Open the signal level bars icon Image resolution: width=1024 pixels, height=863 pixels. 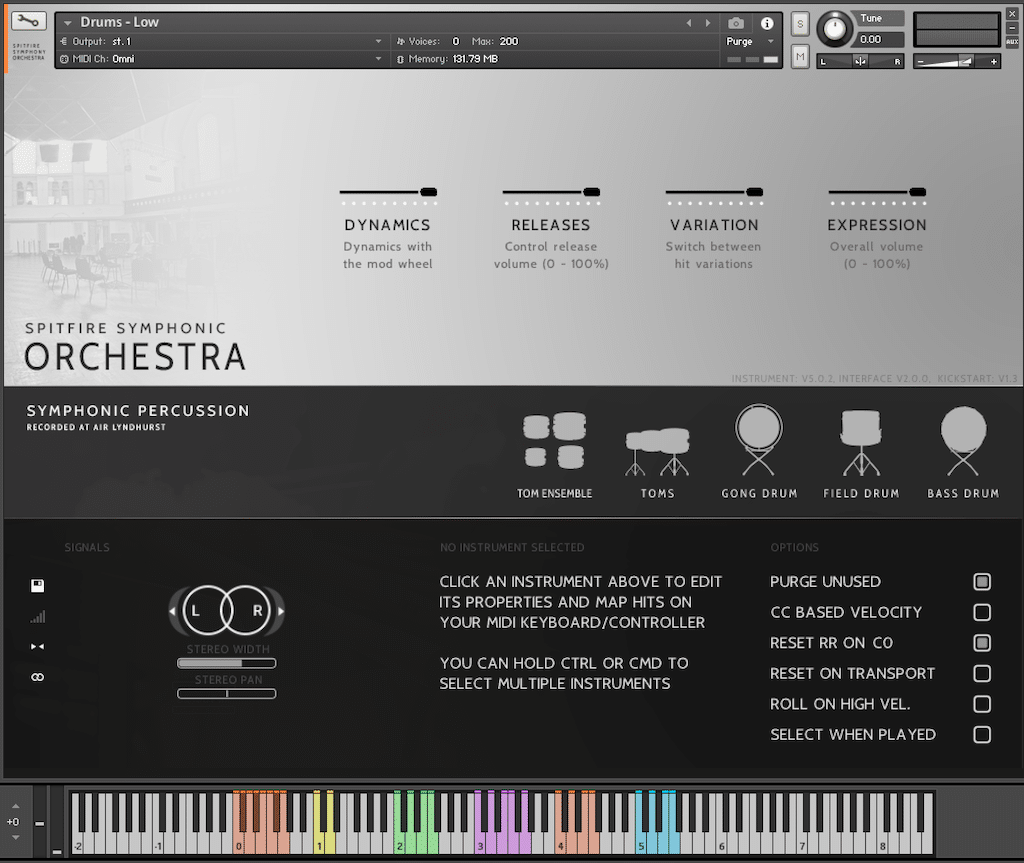pos(37,616)
